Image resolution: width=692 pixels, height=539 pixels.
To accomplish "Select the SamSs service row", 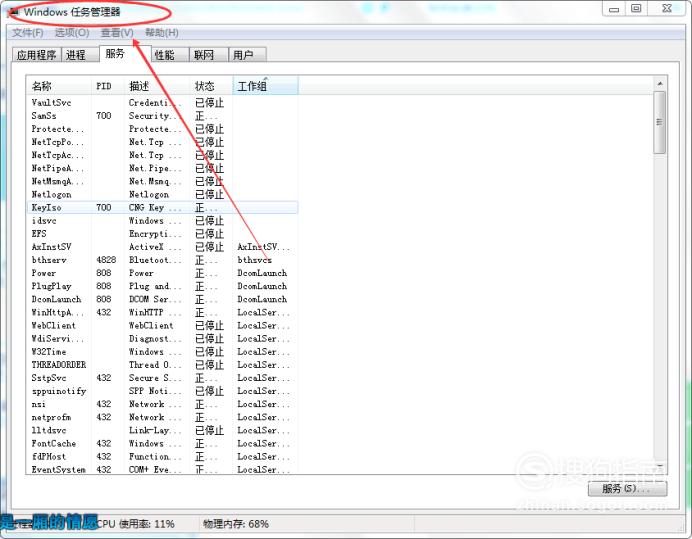I will pos(162,116).
